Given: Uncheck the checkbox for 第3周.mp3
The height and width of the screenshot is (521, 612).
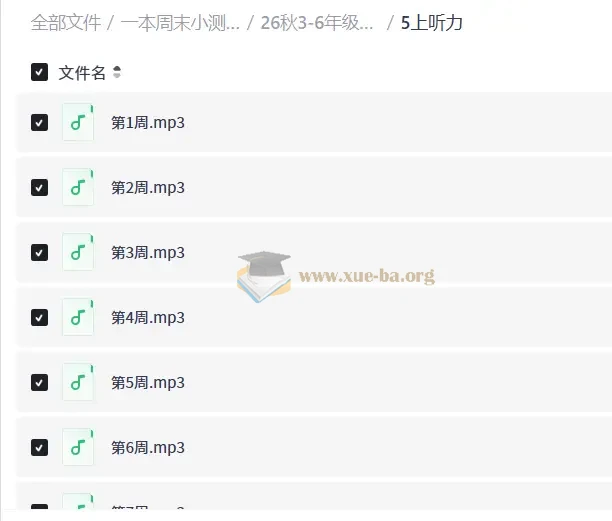Looking at the screenshot, I should pos(39,252).
